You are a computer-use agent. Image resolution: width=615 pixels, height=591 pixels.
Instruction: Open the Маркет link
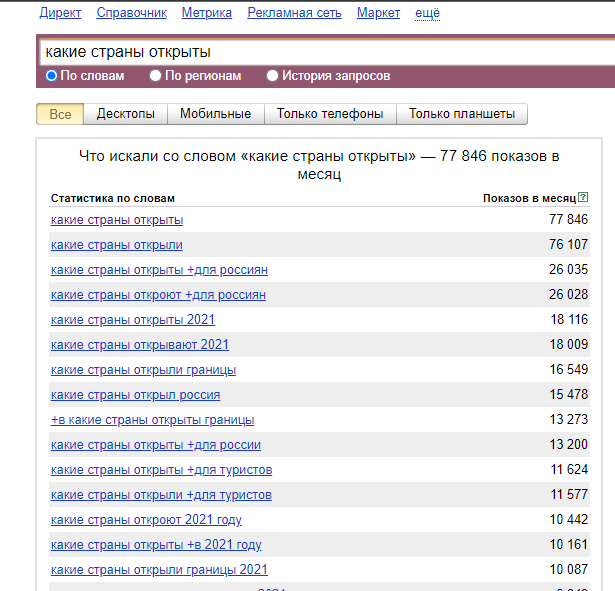point(378,13)
